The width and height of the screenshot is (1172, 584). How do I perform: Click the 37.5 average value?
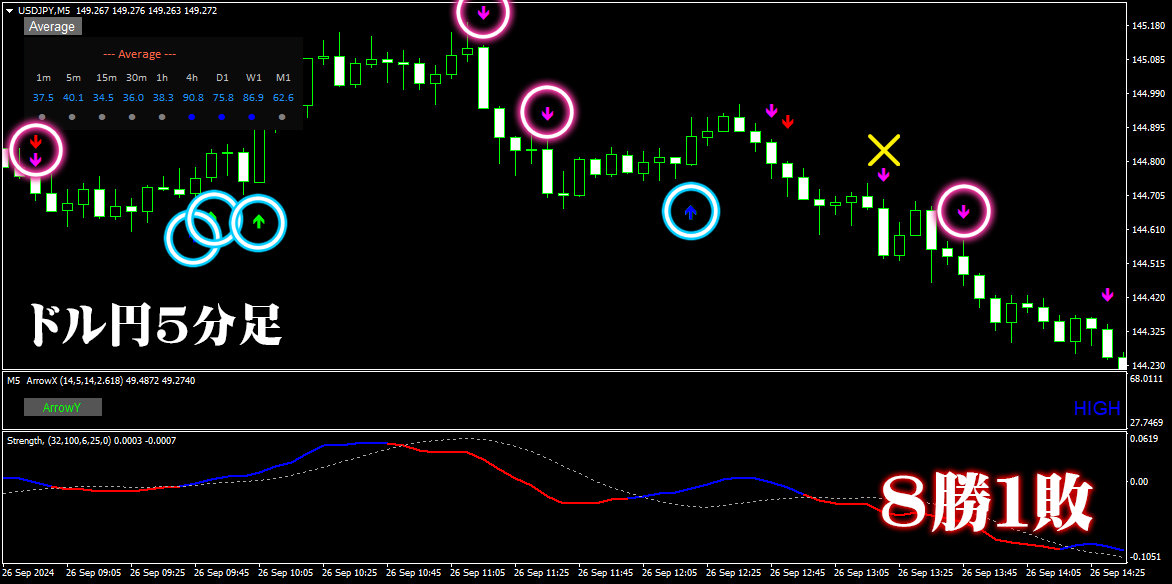tap(43, 97)
